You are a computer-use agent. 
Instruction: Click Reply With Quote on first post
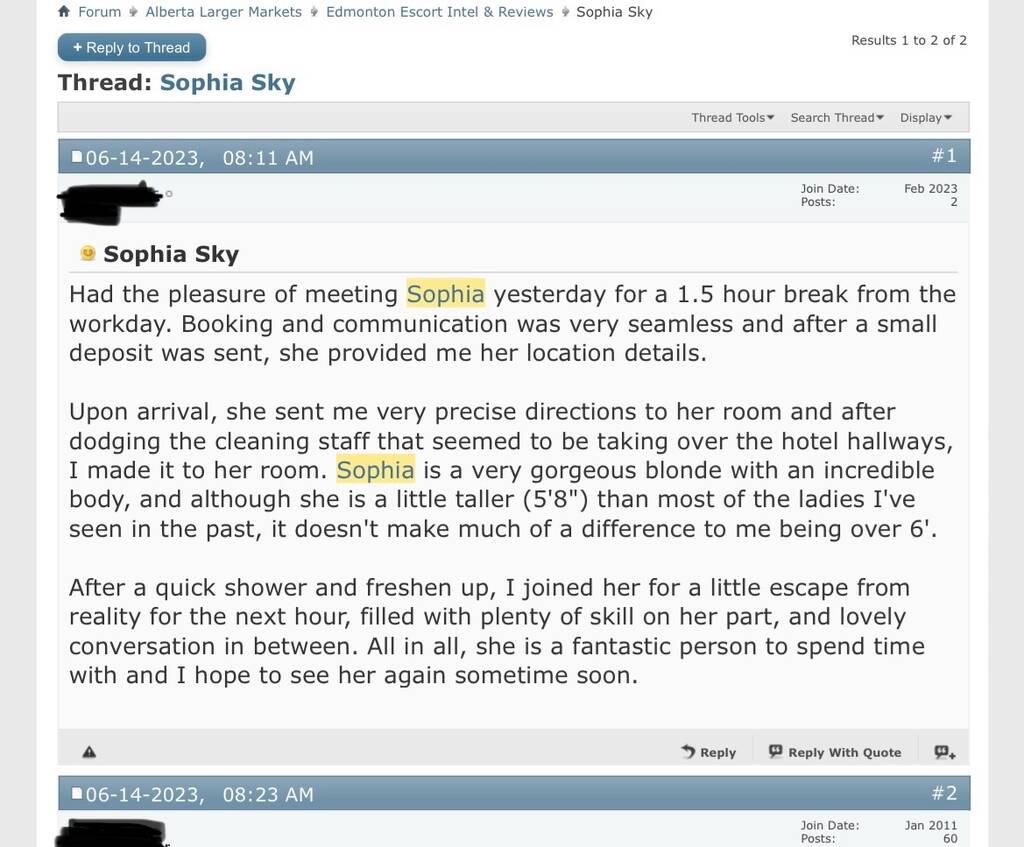pos(835,752)
